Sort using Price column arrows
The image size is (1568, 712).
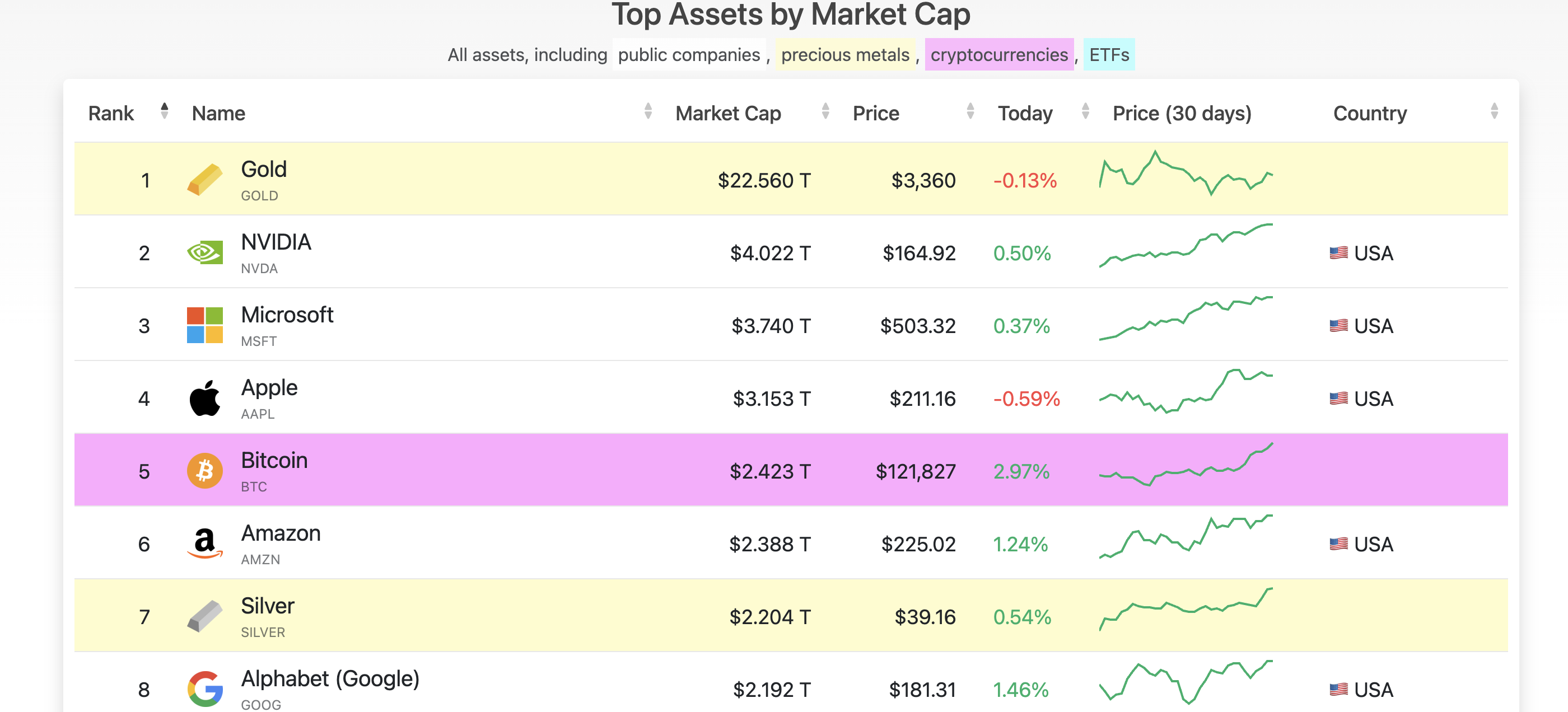pos(970,111)
